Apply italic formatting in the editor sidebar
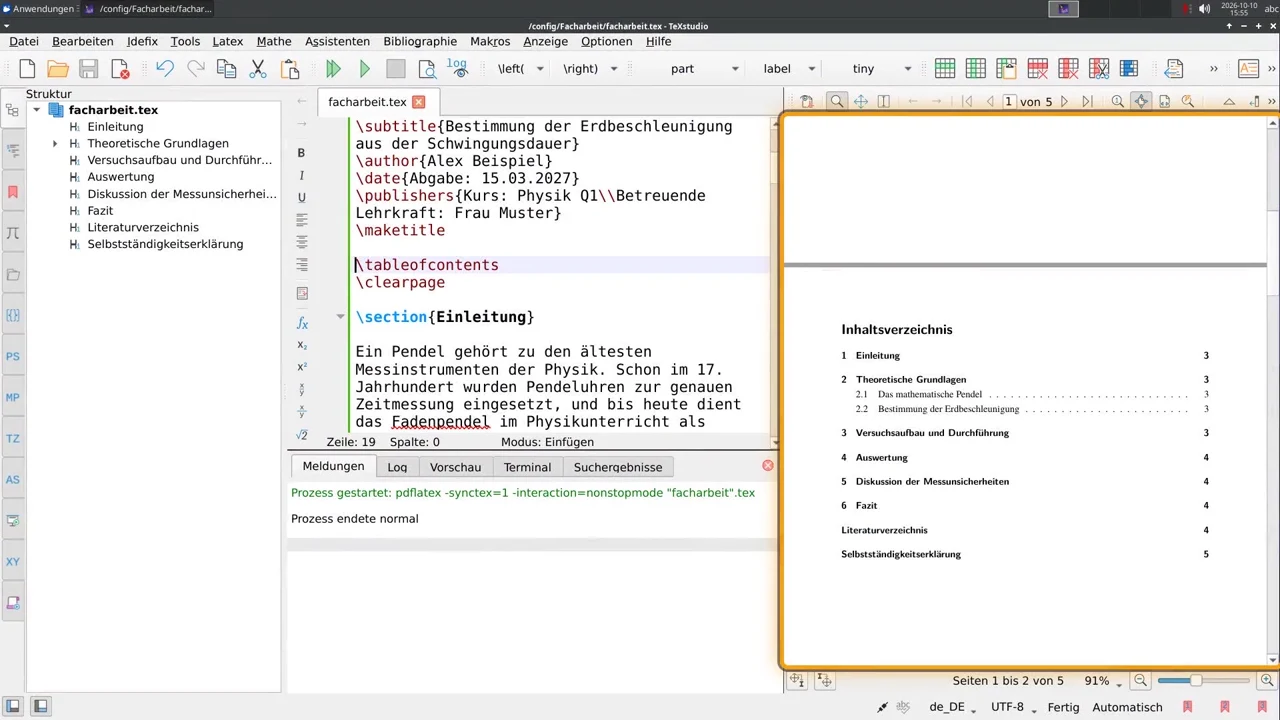 (301, 176)
